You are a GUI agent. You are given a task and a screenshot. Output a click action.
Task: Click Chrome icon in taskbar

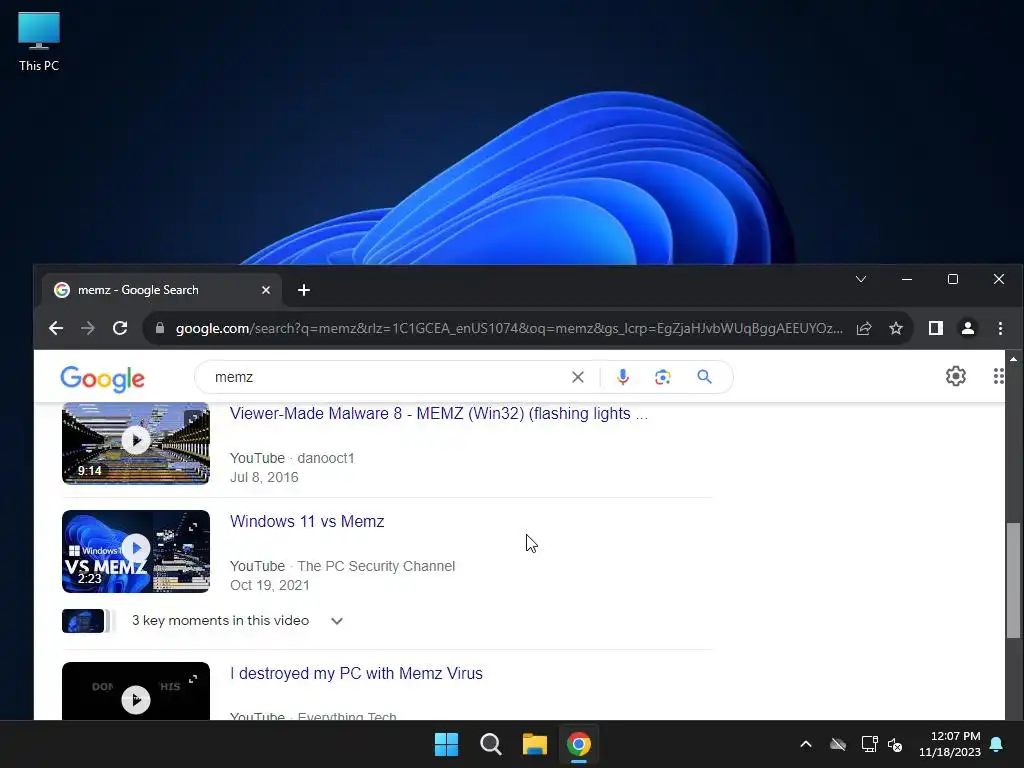point(579,744)
